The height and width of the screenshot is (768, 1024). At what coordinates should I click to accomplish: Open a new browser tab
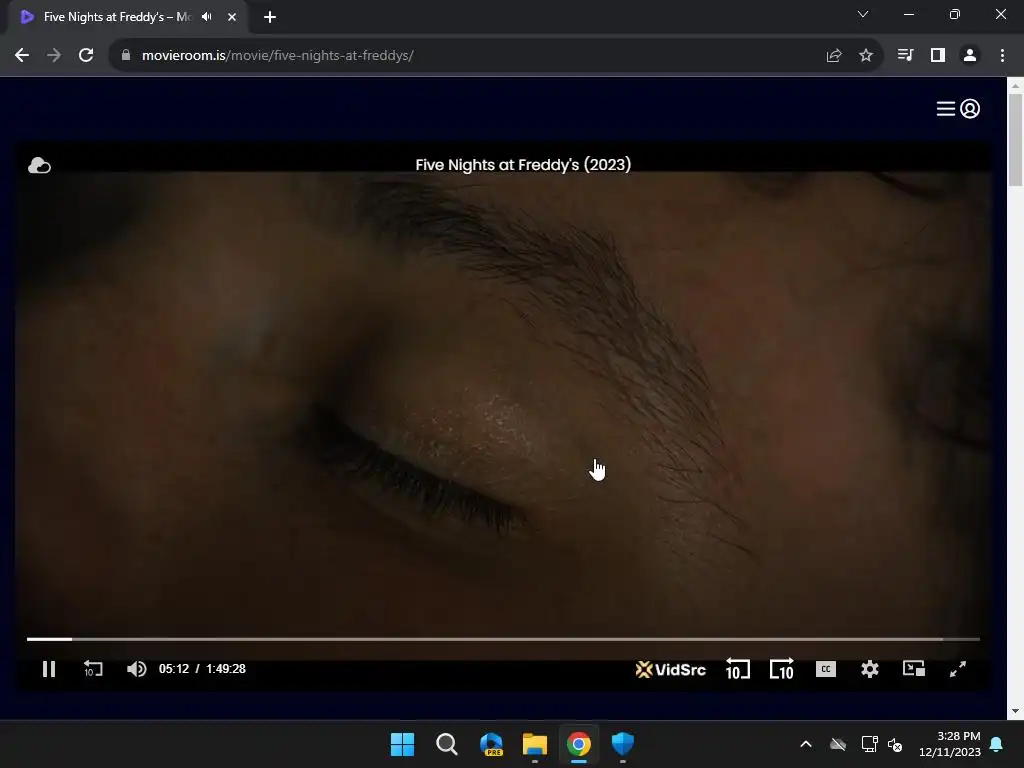270,17
